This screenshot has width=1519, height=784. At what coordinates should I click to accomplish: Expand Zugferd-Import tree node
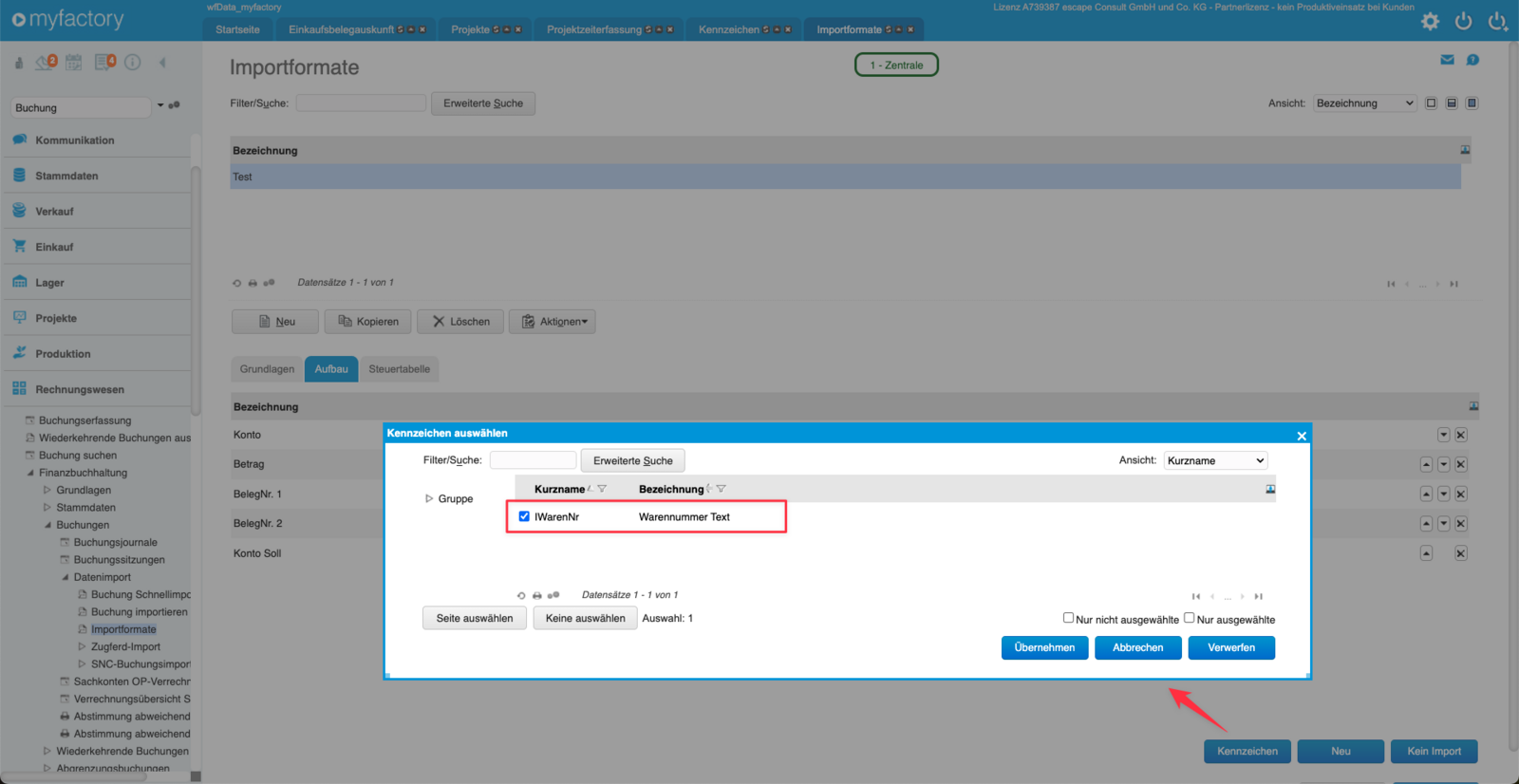point(83,647)
